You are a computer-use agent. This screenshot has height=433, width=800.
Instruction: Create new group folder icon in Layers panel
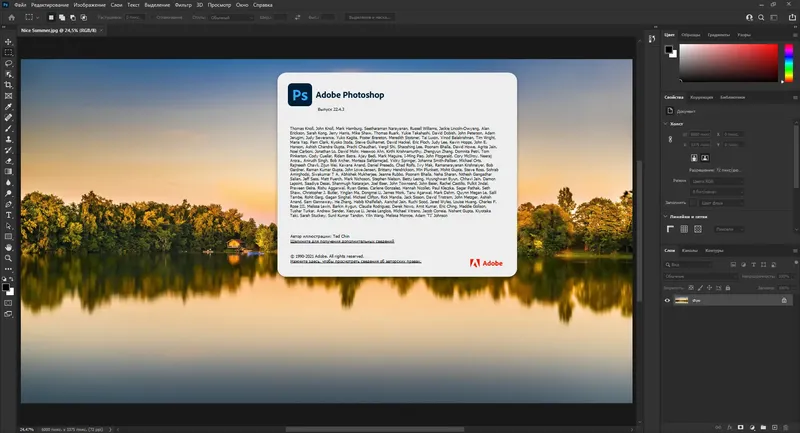click(x=763, y=427)
